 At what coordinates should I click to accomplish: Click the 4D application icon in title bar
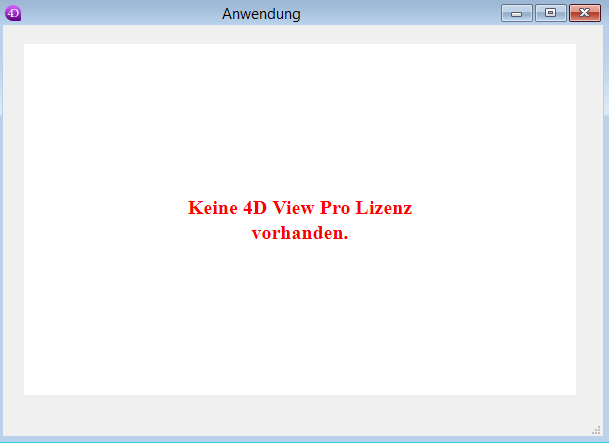[13, 13]
